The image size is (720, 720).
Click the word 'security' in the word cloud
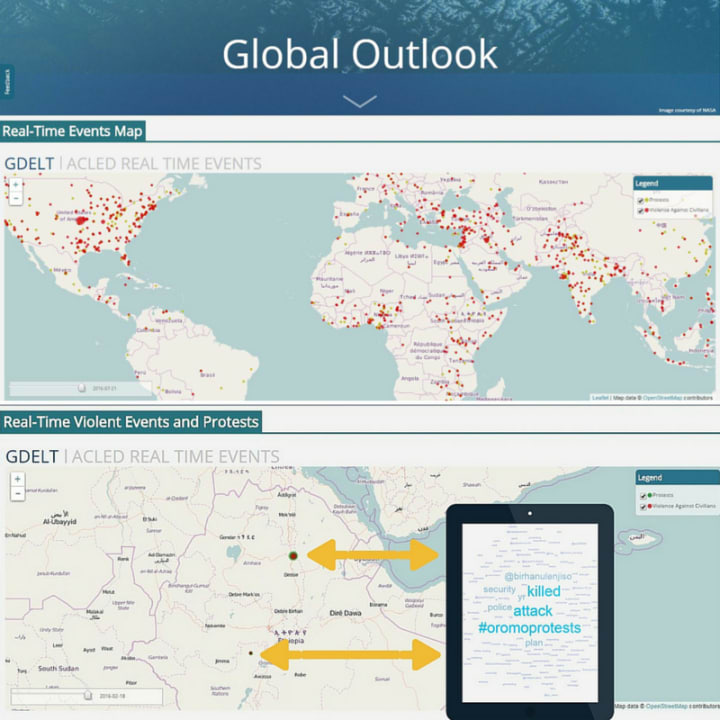[500, 589]
